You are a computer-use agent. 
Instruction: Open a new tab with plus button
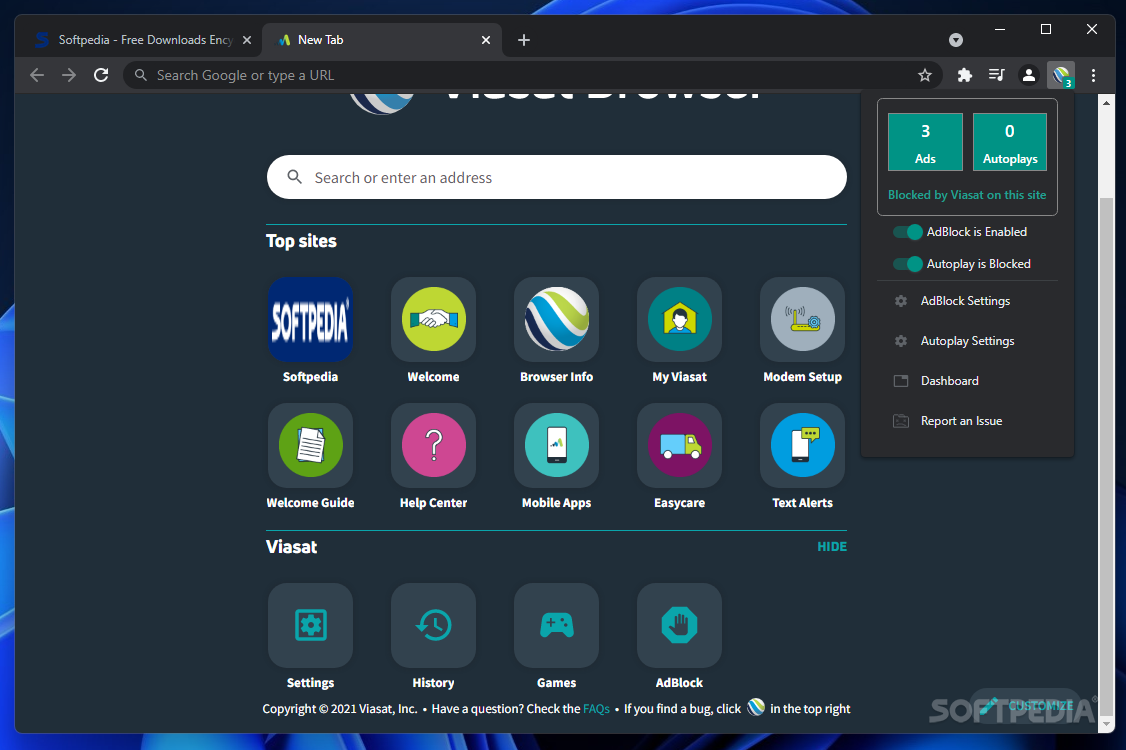(524, 40)
